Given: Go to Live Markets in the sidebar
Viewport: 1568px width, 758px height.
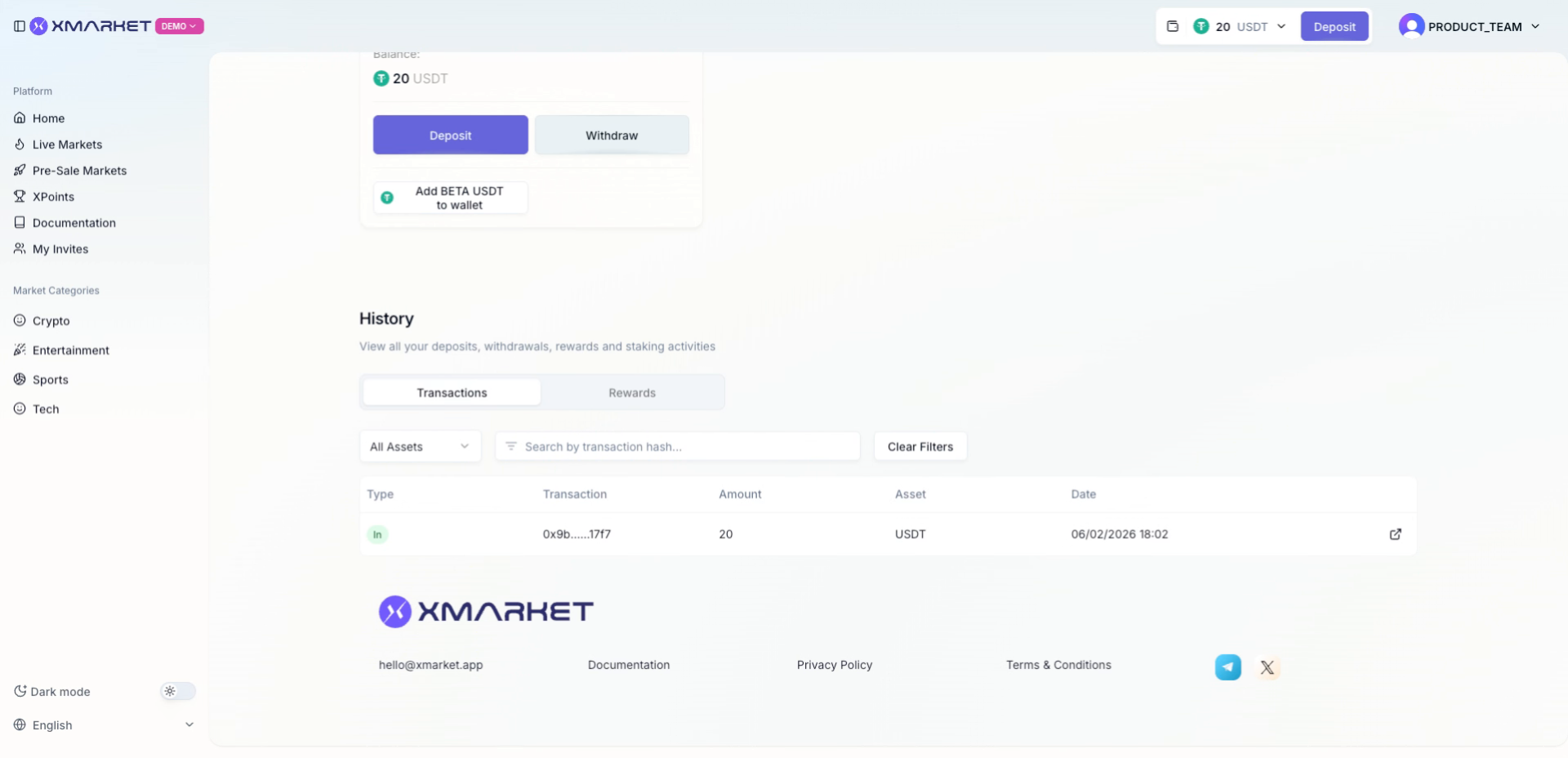Looking at the screenshot, I should (67, 145).
